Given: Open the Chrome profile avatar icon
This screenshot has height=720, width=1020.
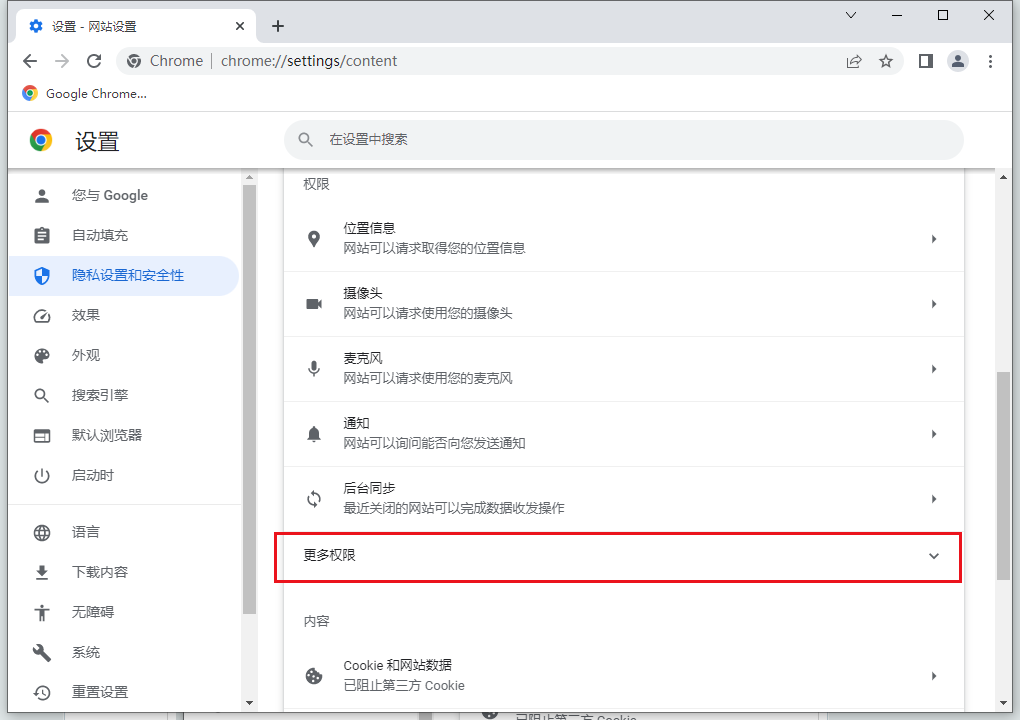Looking at the screenshot, I should click(958, 61).
